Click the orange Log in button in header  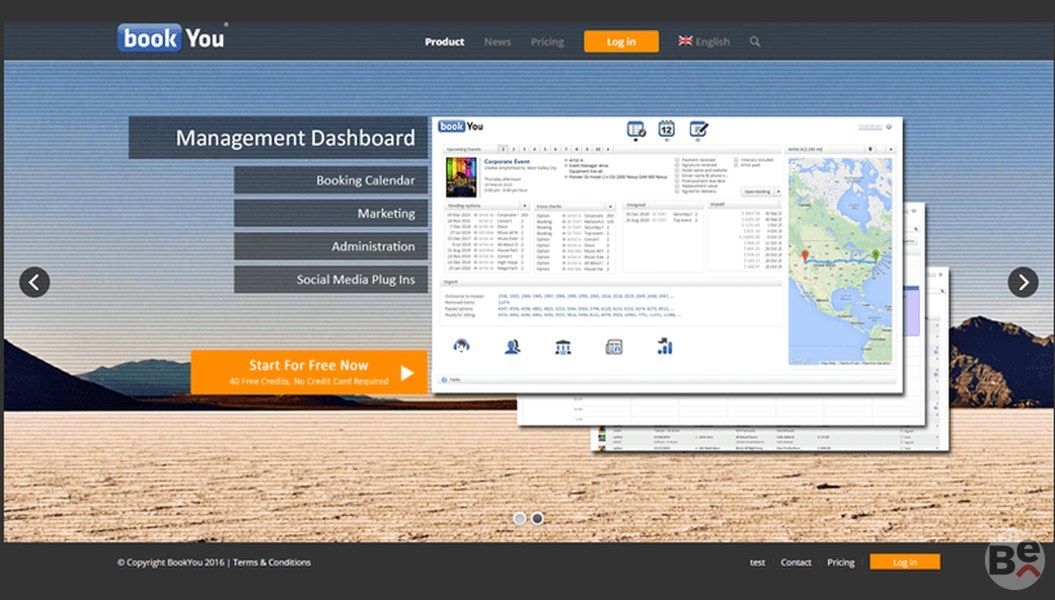pyautogui.click(x=621, y=42)
